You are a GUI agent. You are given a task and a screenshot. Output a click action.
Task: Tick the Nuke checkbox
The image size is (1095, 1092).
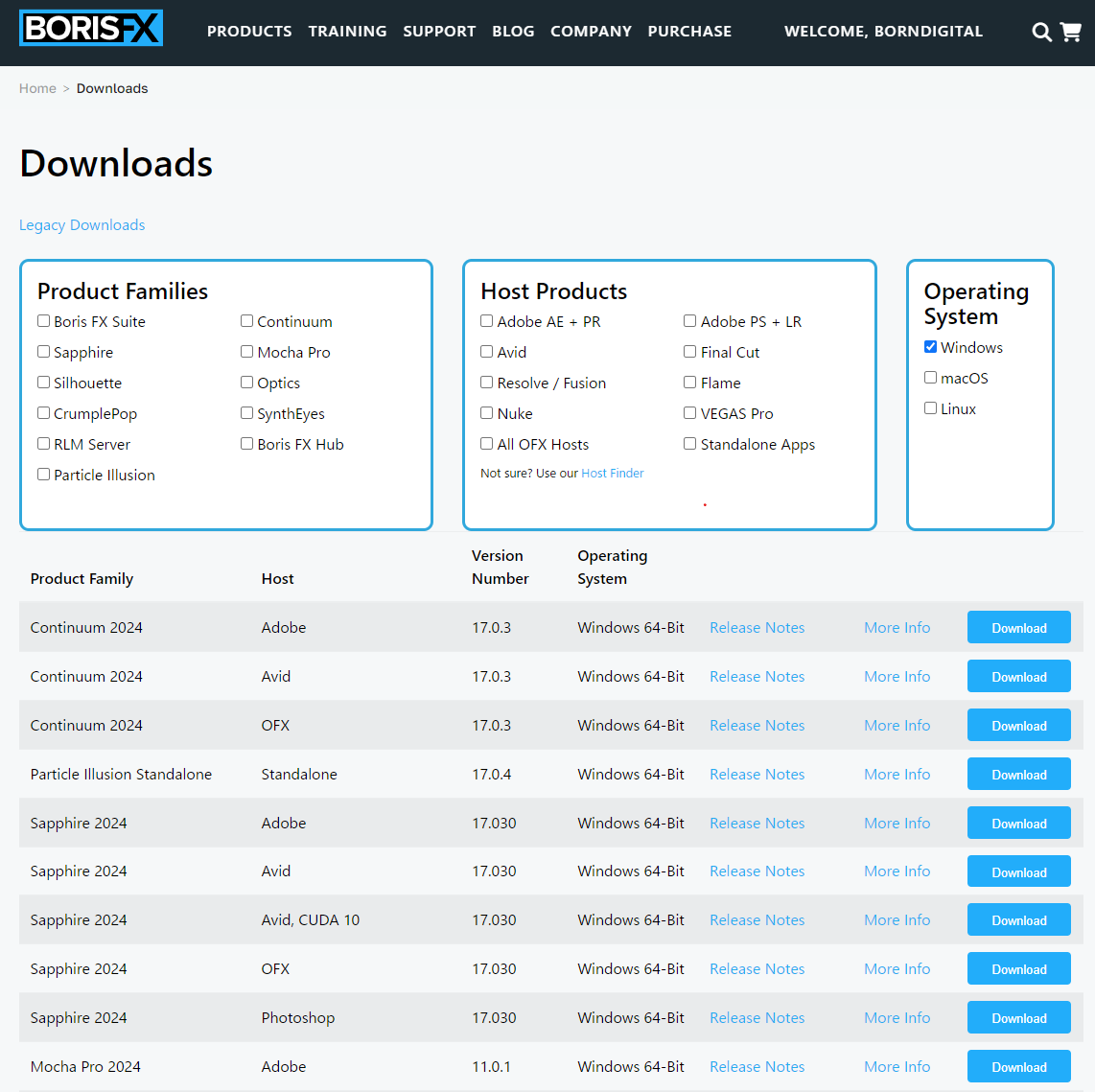click(x=487, y=412)
